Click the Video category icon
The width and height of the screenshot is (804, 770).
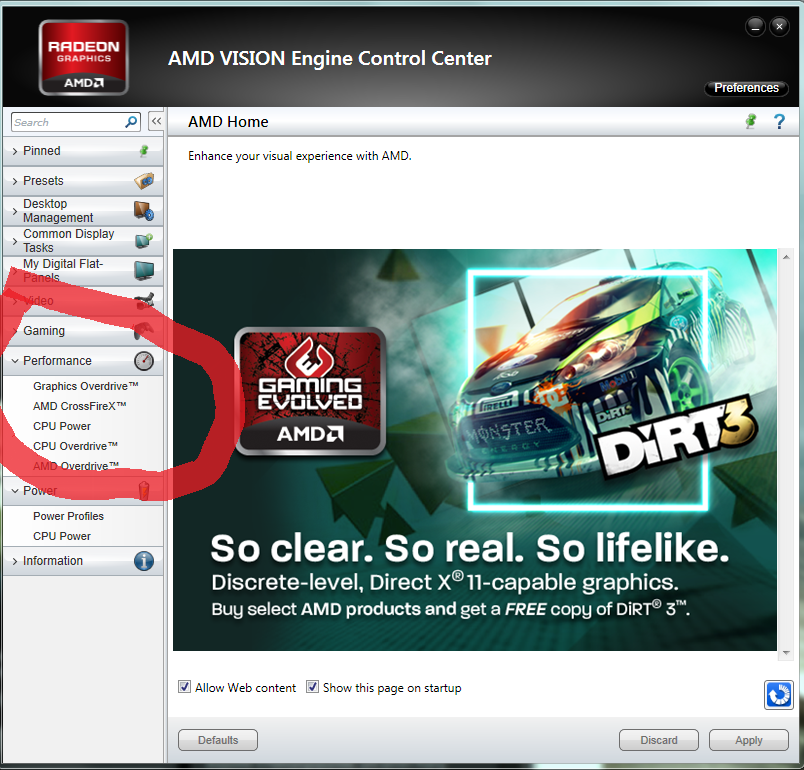(144, 301)
